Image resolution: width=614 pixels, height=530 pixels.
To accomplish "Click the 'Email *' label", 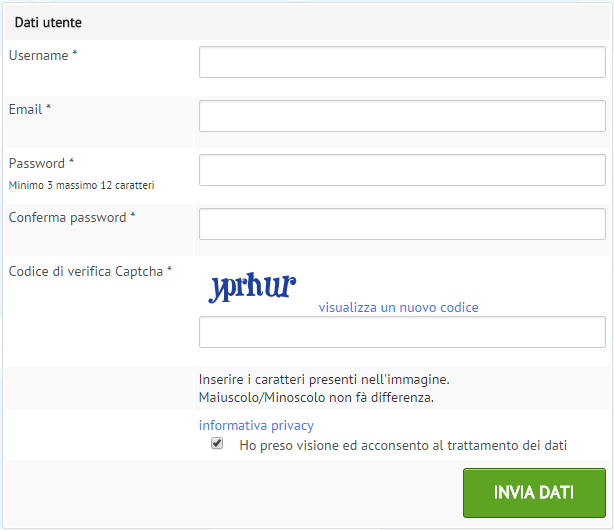I will click(30, 109).
